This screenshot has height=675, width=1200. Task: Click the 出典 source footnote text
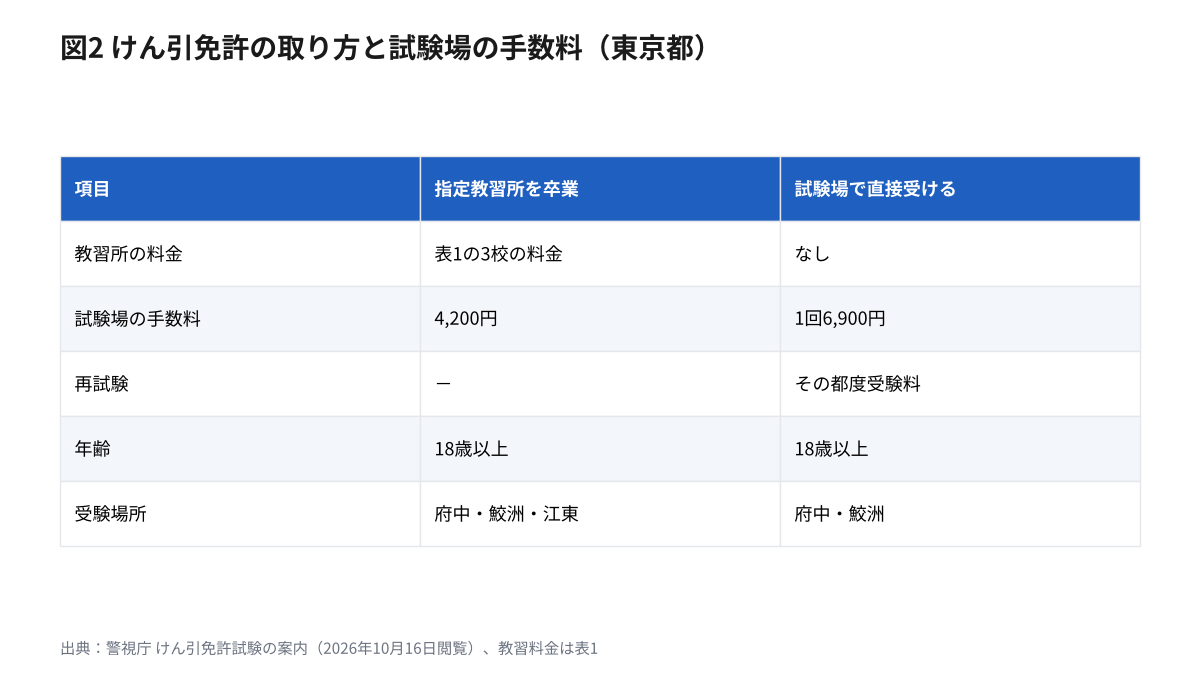point(329,648)
